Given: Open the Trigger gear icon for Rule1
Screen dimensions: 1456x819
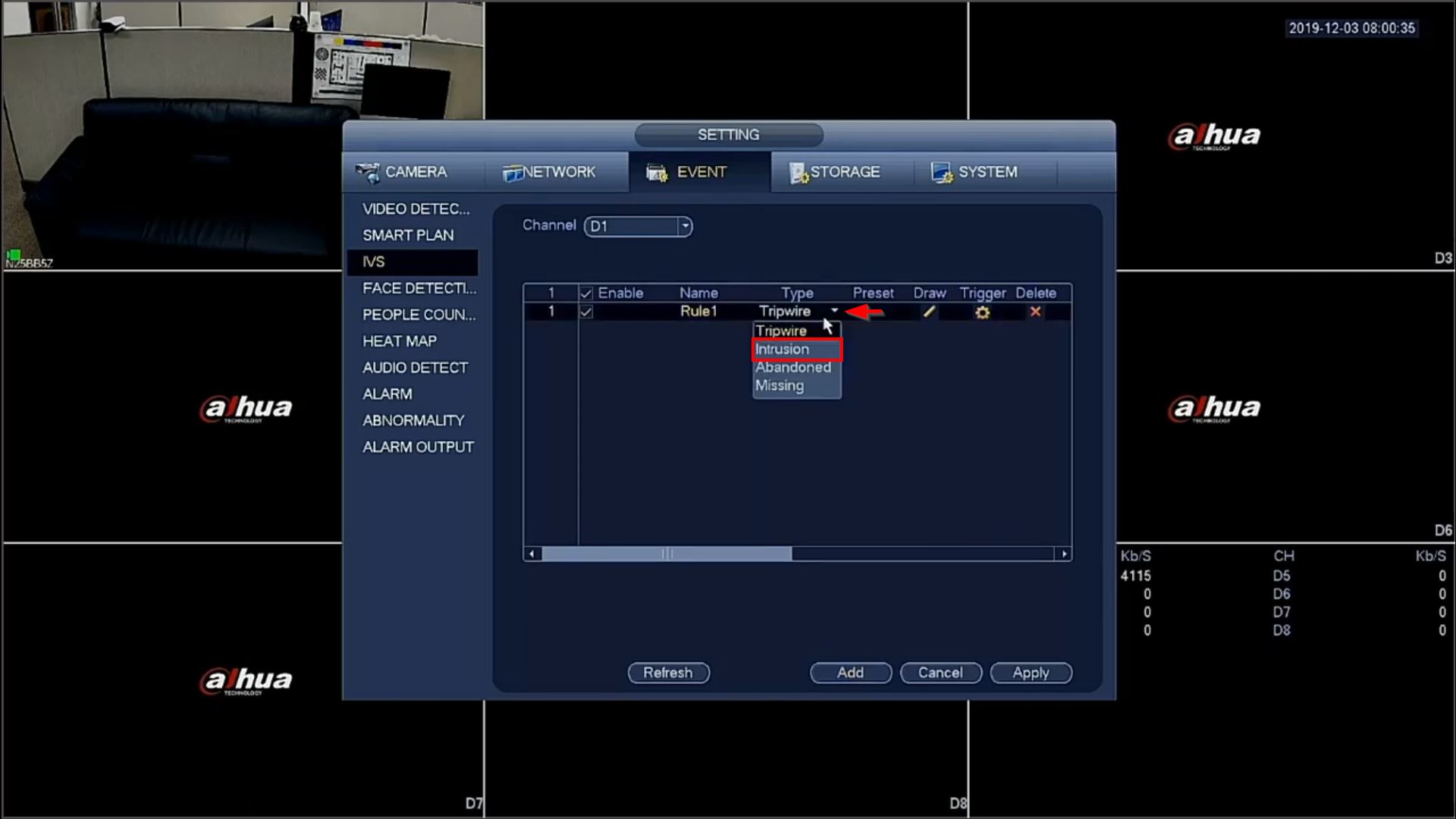Looking at the screenshot, I should click(x=982, y=312).
